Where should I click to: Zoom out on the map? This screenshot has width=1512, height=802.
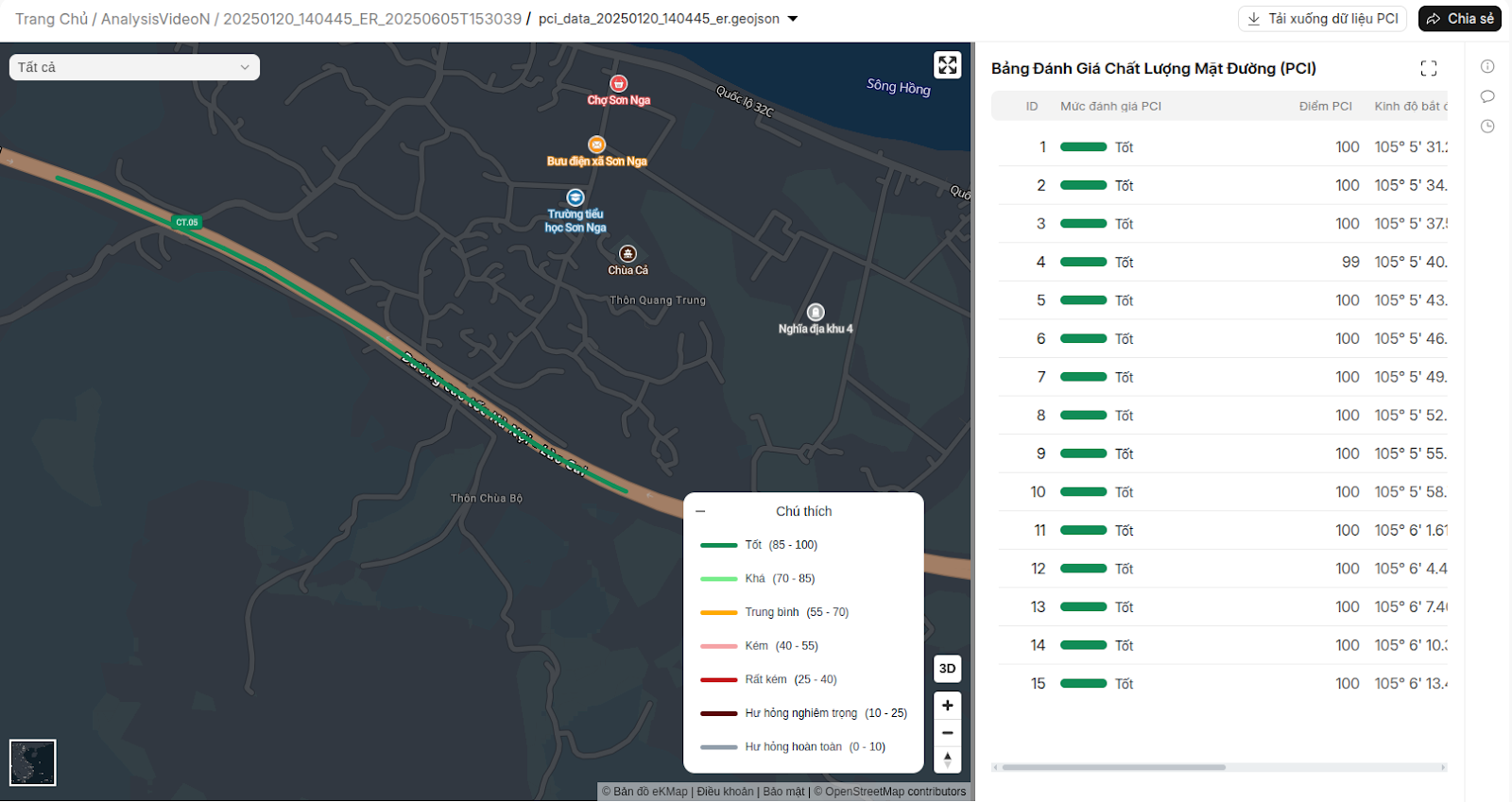pyautogui.click(x=947, y=733)
